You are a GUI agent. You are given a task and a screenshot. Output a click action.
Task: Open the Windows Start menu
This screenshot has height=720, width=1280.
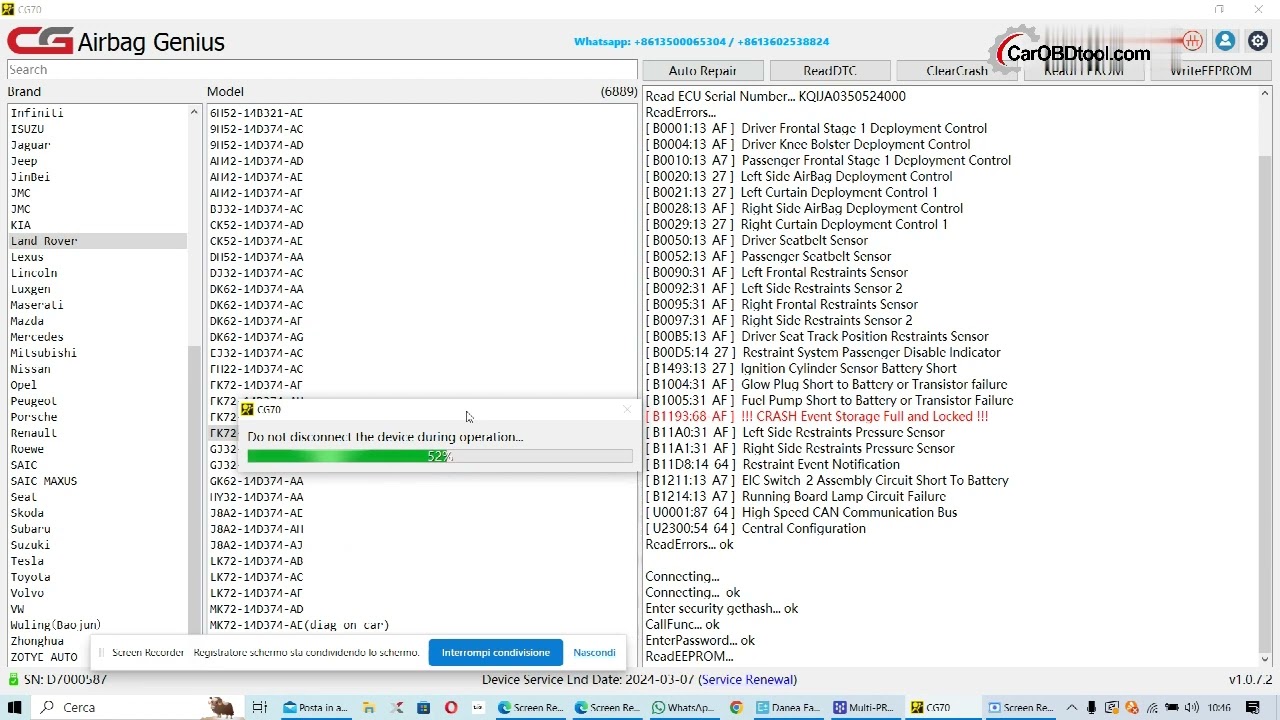click(x=14, y=707)
